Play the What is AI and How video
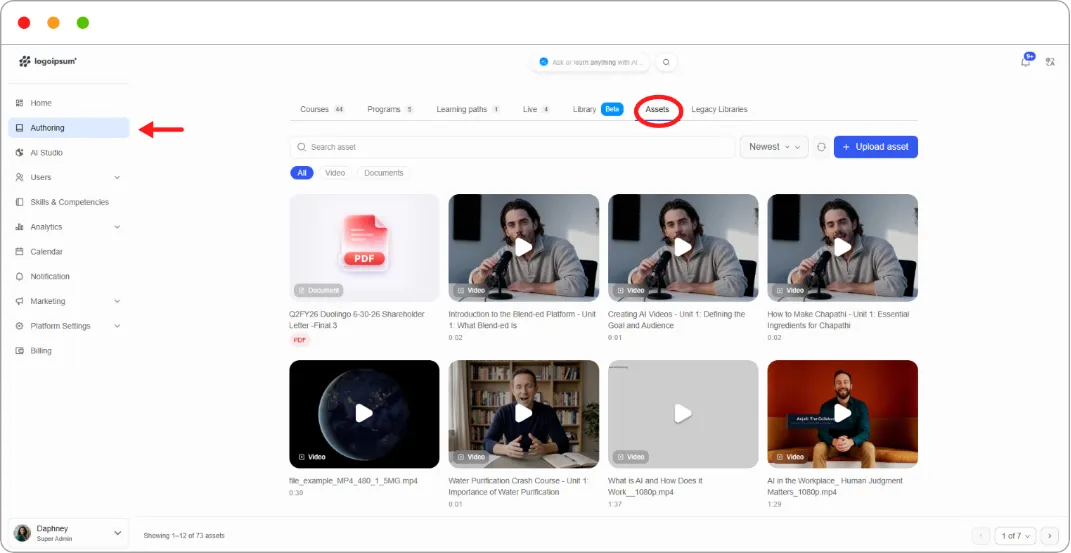 683,413
